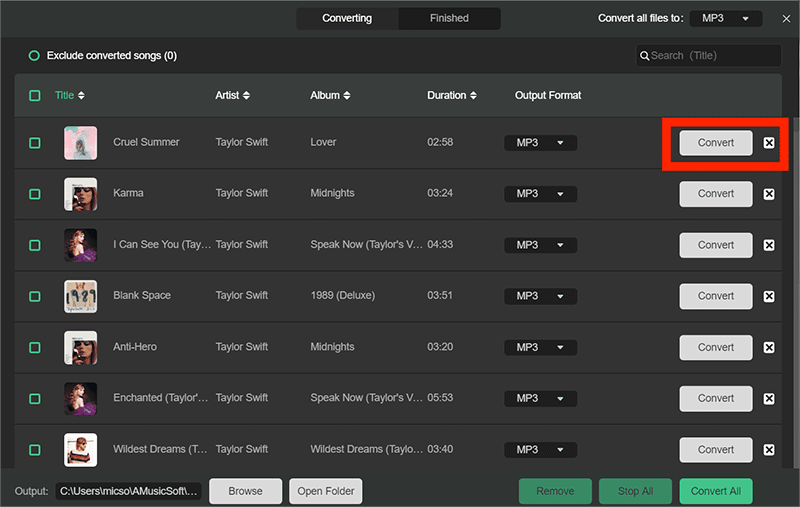Screen dimensions: 800x507
Task: Open Convert all files to dropdown
Action: click(726, 18)
